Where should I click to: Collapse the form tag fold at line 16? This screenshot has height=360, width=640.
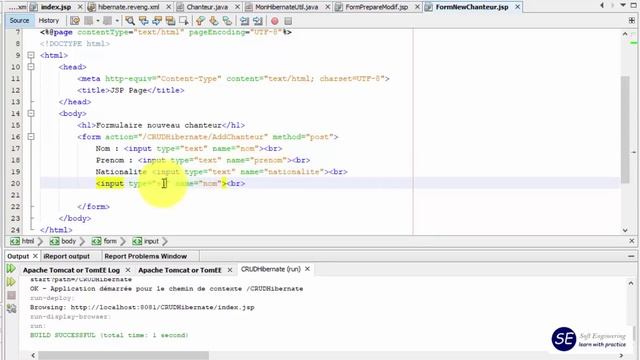click(x=31, y=136)
